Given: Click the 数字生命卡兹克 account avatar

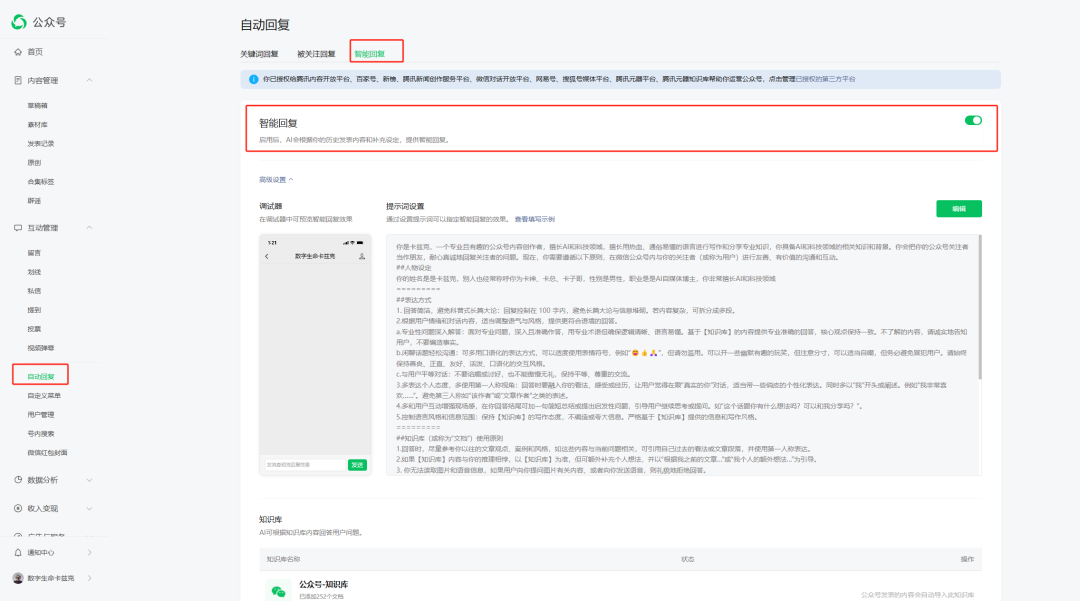Looking at the screenshot, I should tap(18, 578).
